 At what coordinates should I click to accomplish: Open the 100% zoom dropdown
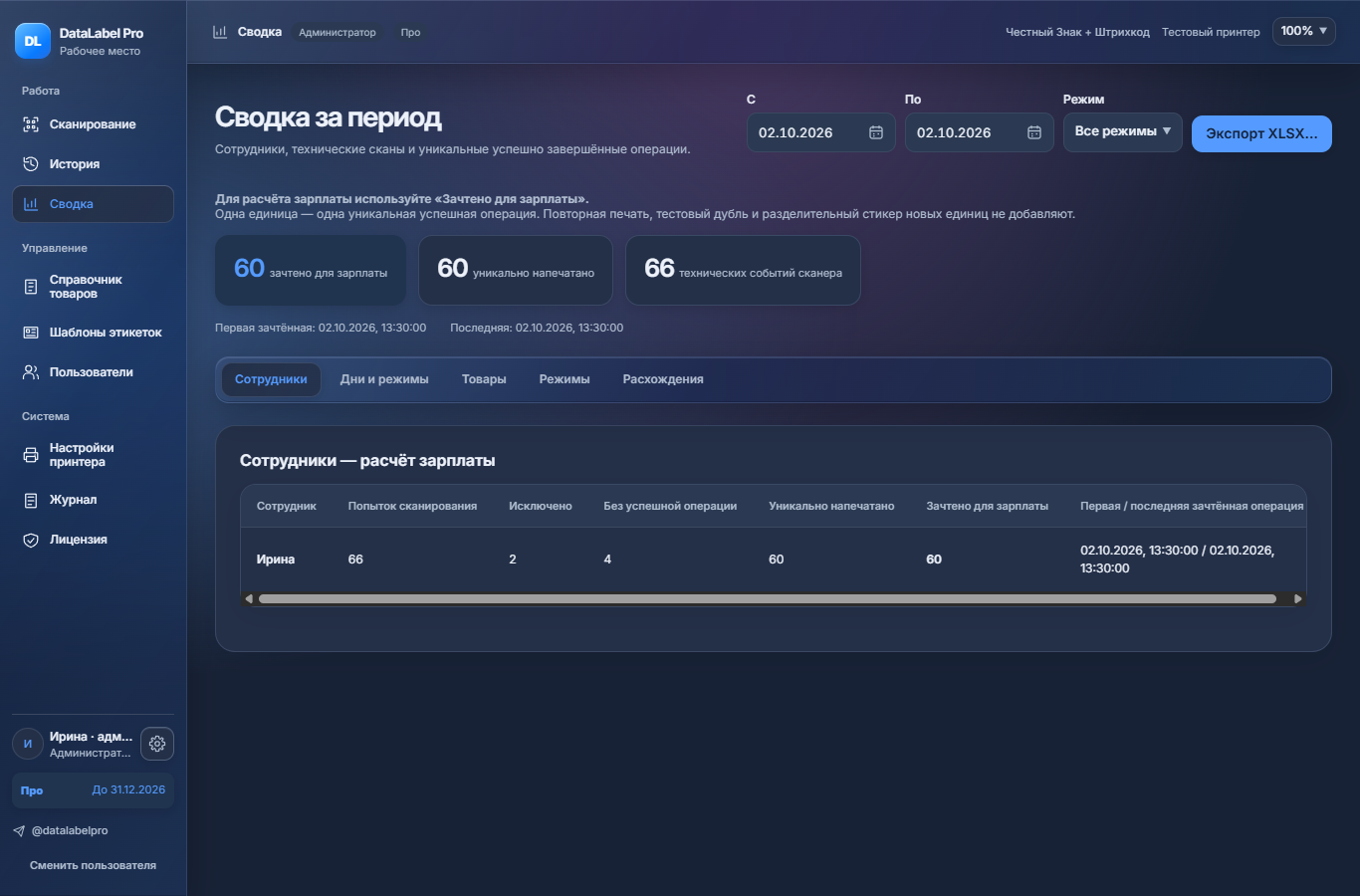click(1303, 31)
